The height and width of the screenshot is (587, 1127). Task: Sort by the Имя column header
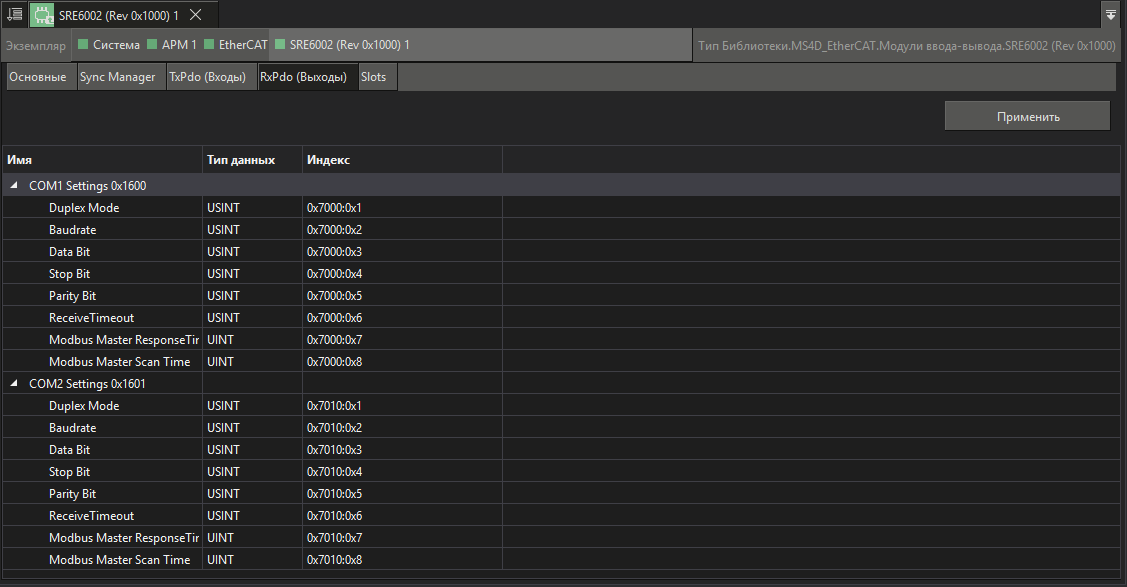coord(103,160)
